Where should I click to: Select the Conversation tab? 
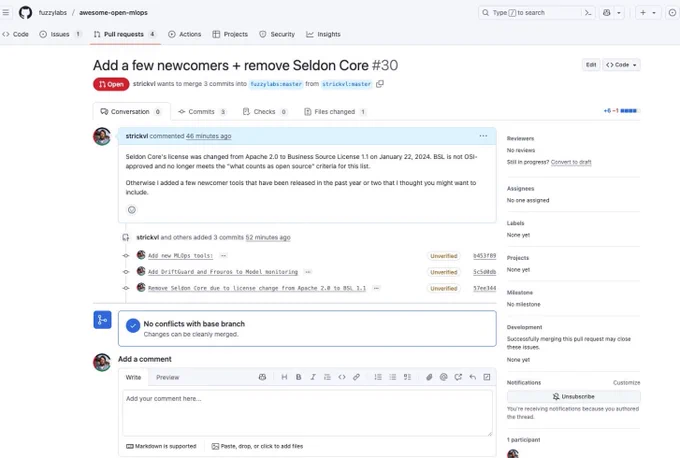pyautogui.click(x=131, y=111)
